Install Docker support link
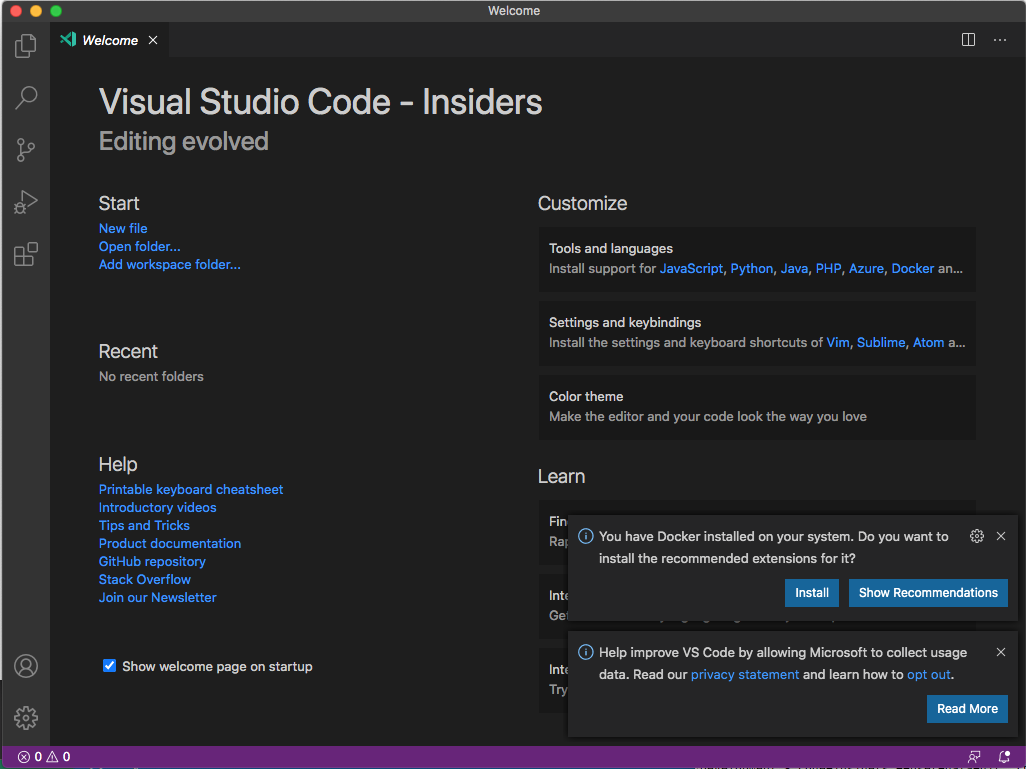This screenshot has height=769, width=1026. [912, 268]
